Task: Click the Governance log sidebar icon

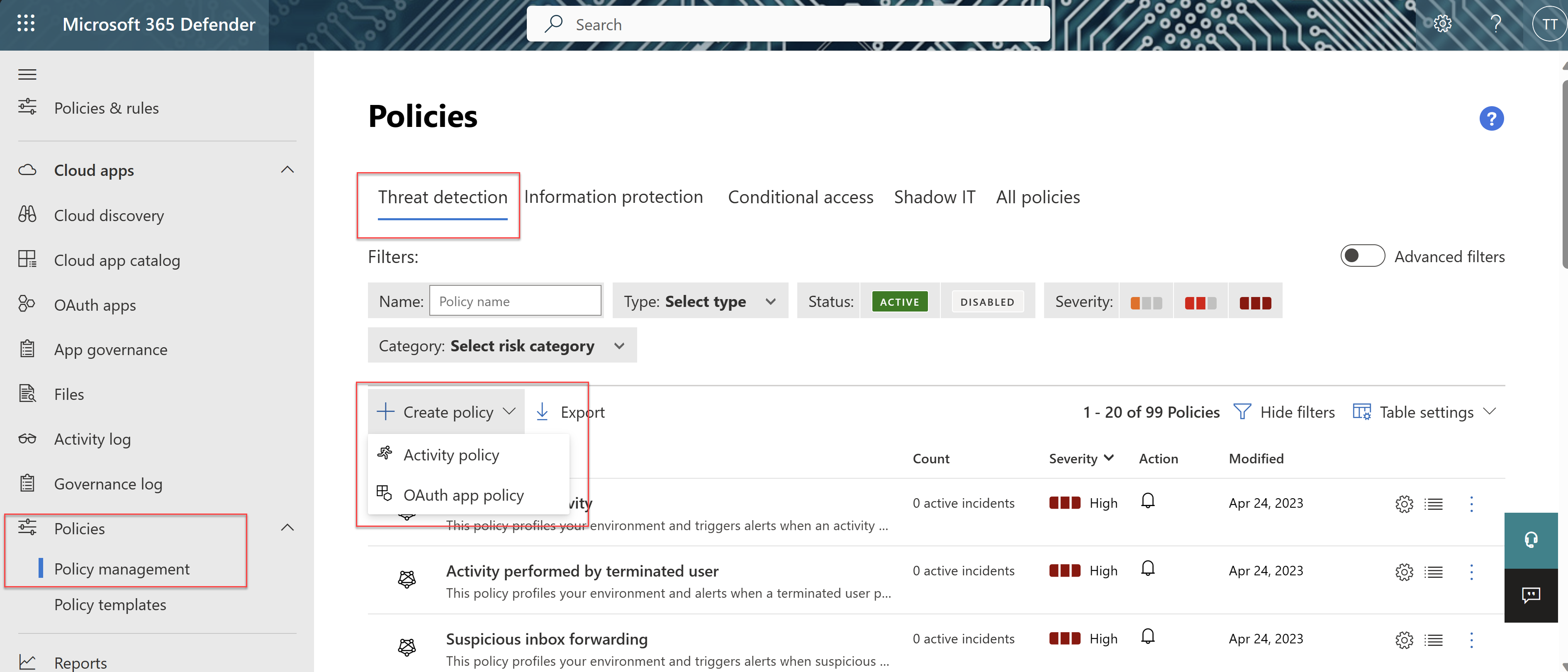Action: pos(27,483)
